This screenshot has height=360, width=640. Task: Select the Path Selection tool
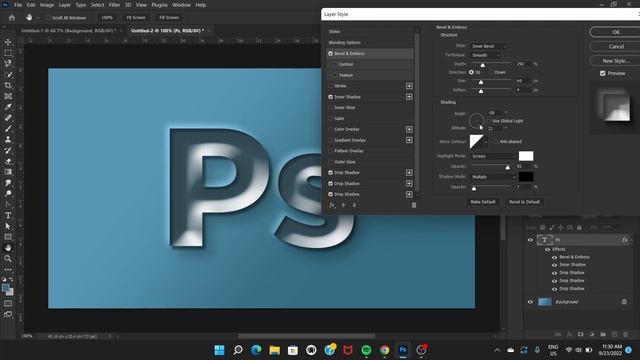pyautogui.click(x=8, y=226)
